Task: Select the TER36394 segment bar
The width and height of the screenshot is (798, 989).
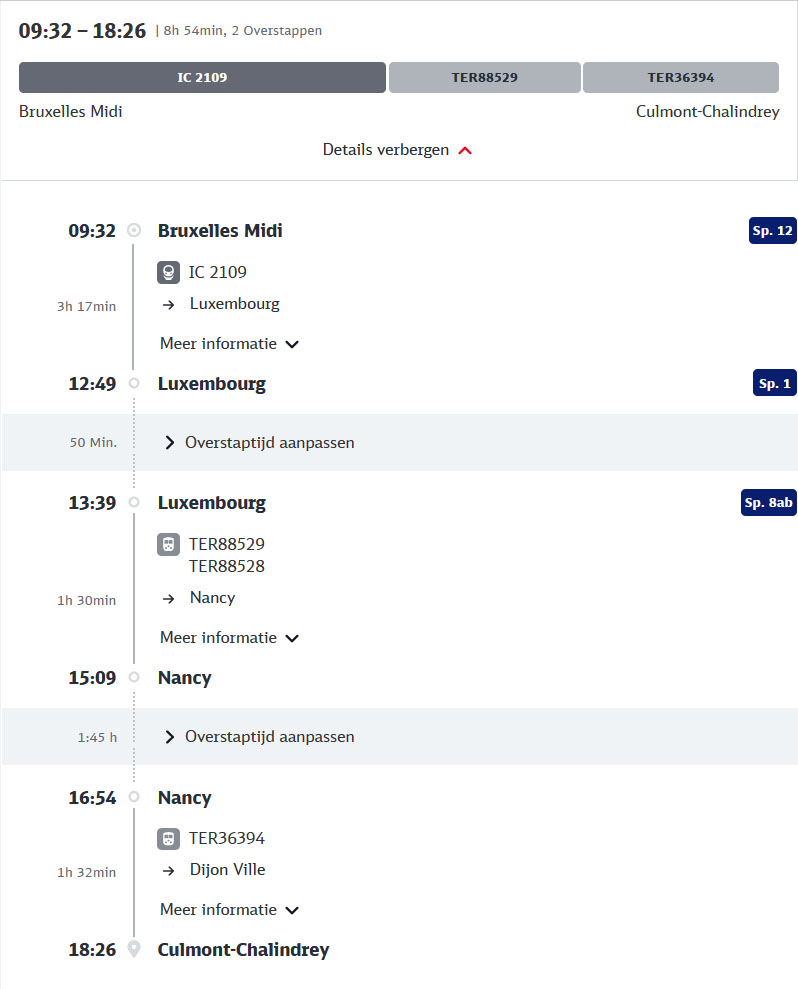Action: (x=681, y=78)
